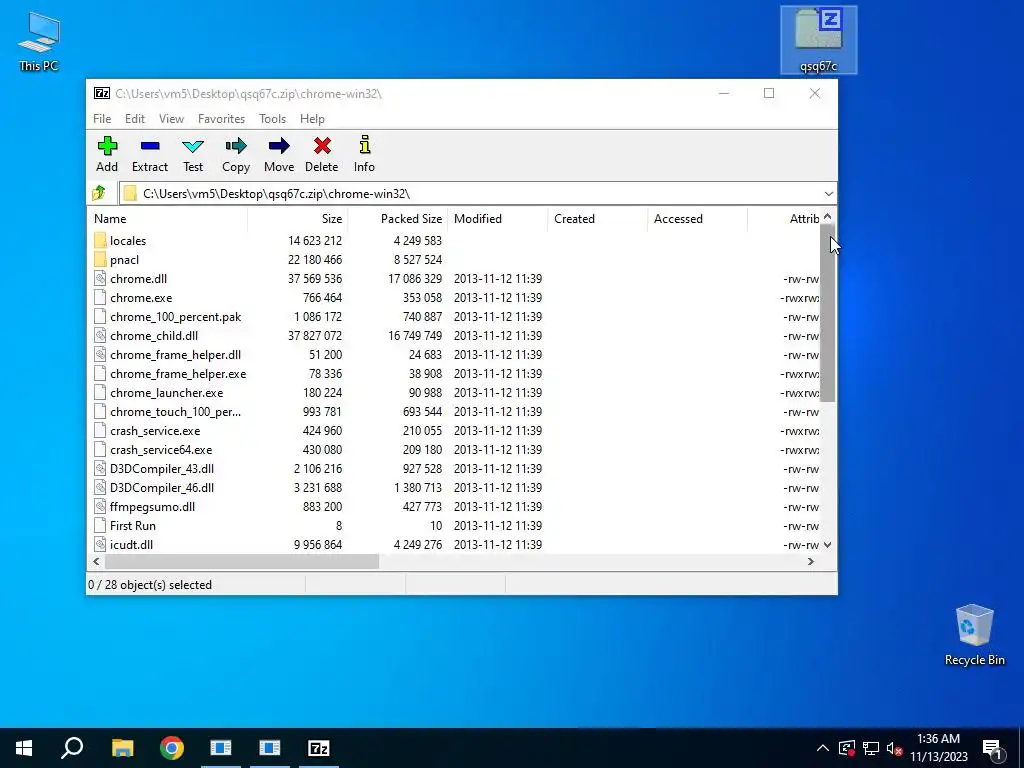Sort by Packed Size column header

(x=398, y=219)
